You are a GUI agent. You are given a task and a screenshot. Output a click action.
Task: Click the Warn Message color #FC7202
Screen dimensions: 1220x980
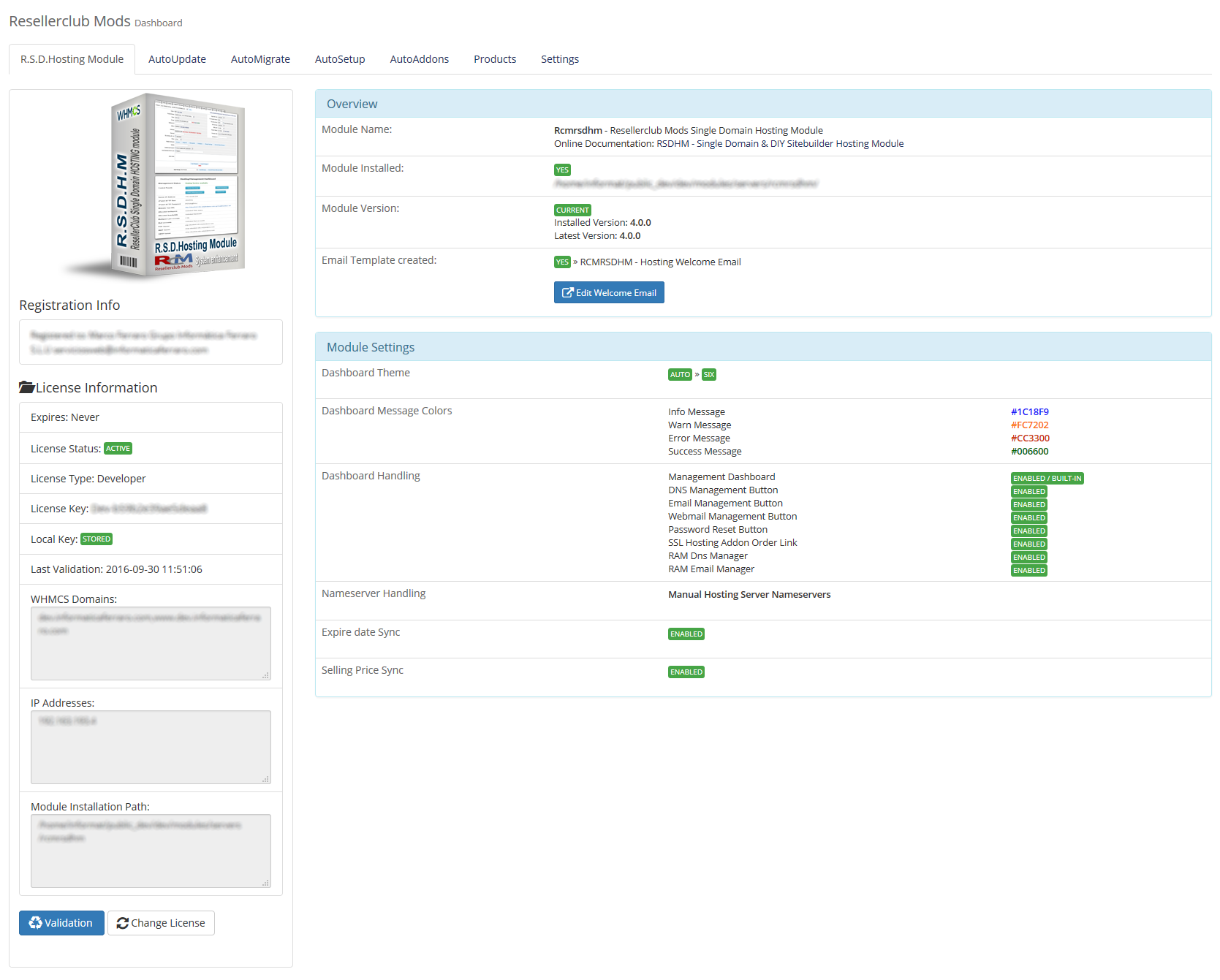click(1030, 425)
